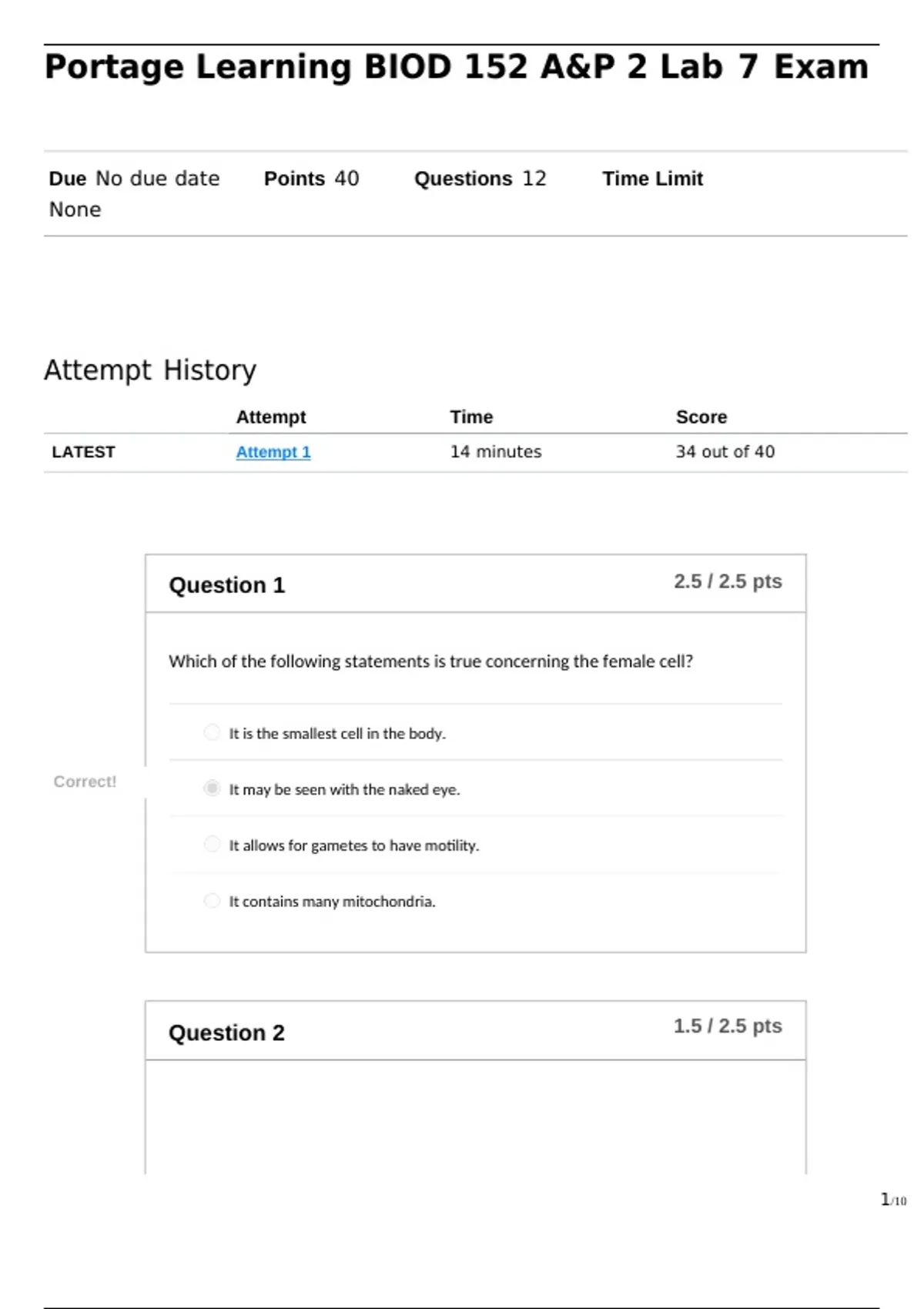Click the Points 40 label
The width and height of the screenshot is (924, 1309).
point(312,179)
